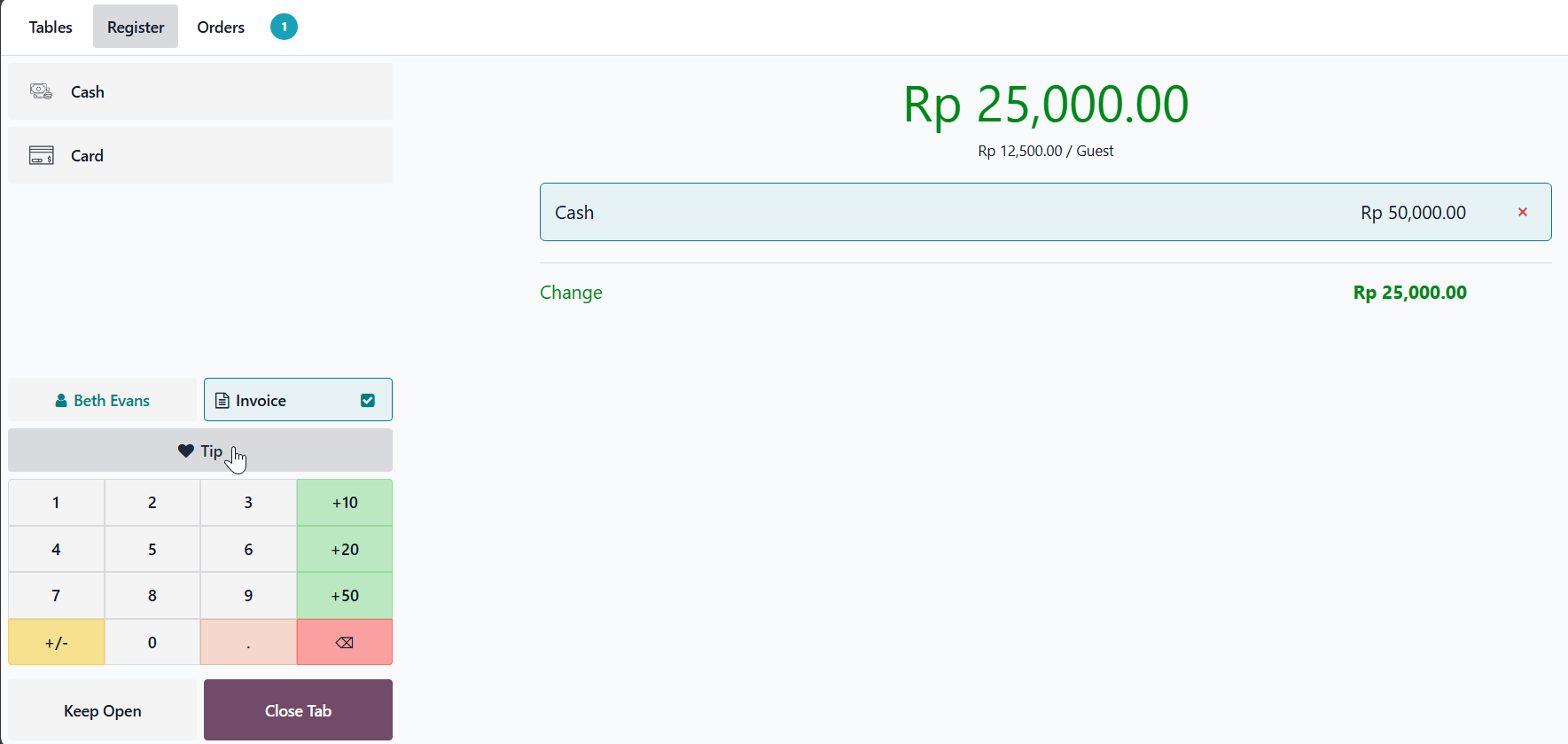
Task: Toggle the Invoice checkbox
Action: [x=368, y=400]
